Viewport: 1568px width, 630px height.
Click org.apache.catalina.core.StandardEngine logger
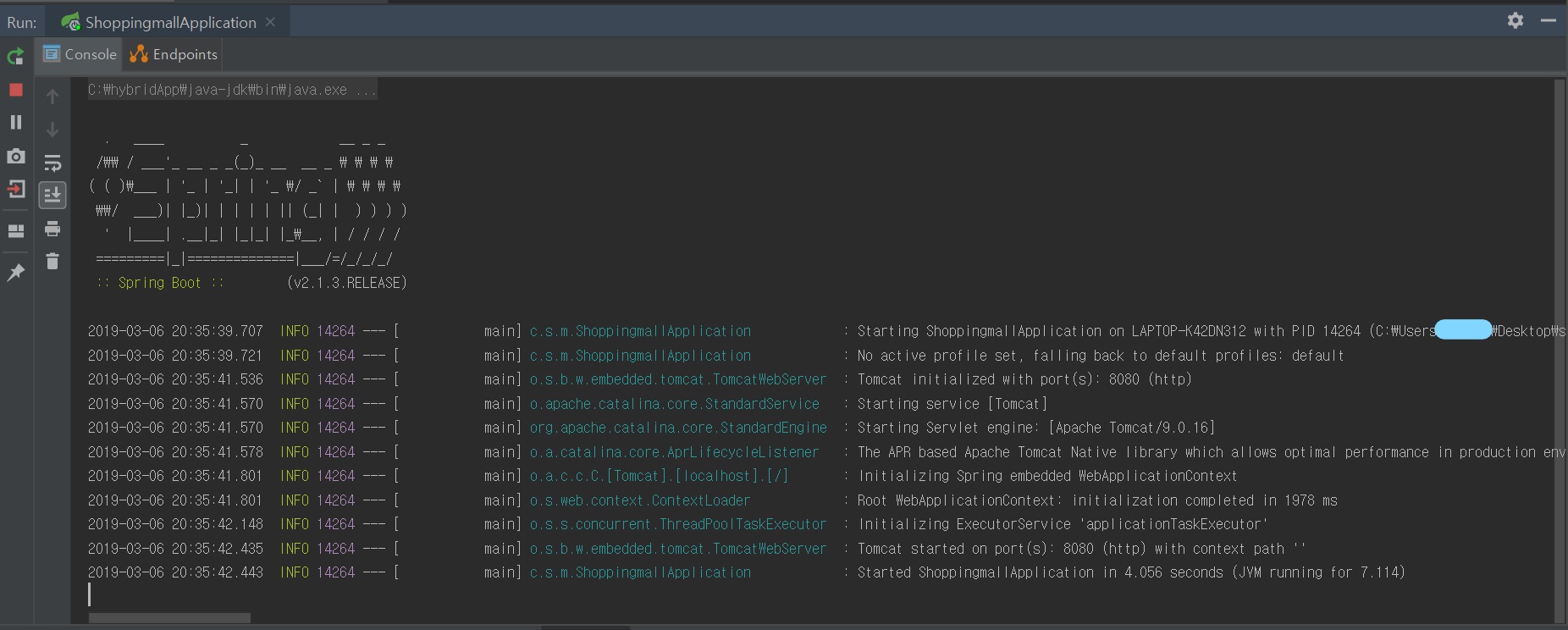(678, 428)
